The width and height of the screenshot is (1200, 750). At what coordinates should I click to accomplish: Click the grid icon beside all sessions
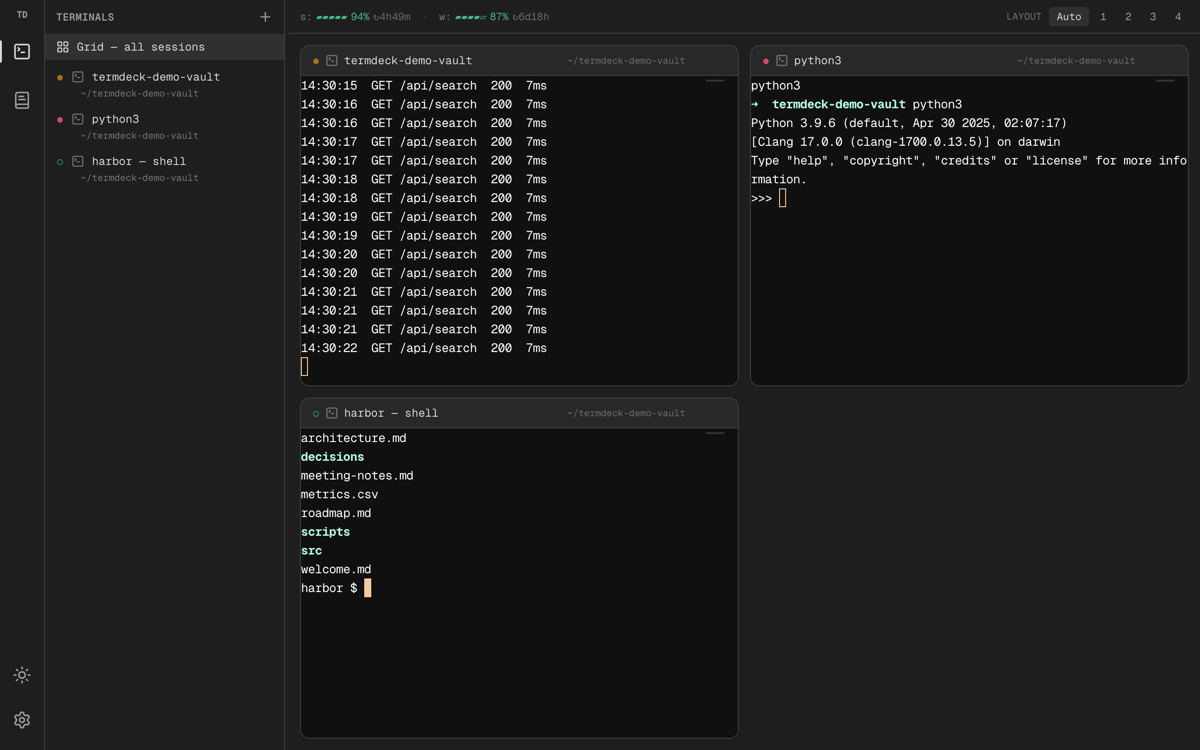tap(63, 47)
